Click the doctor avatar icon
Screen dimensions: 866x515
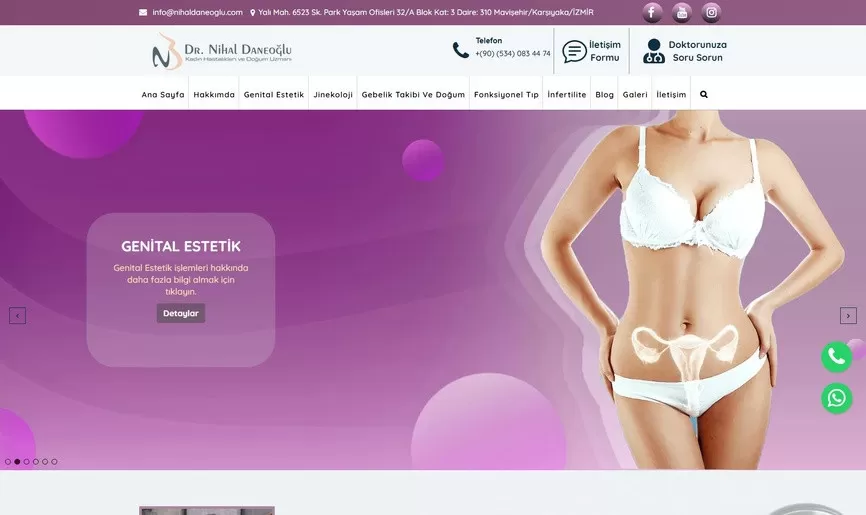[654, 51]
